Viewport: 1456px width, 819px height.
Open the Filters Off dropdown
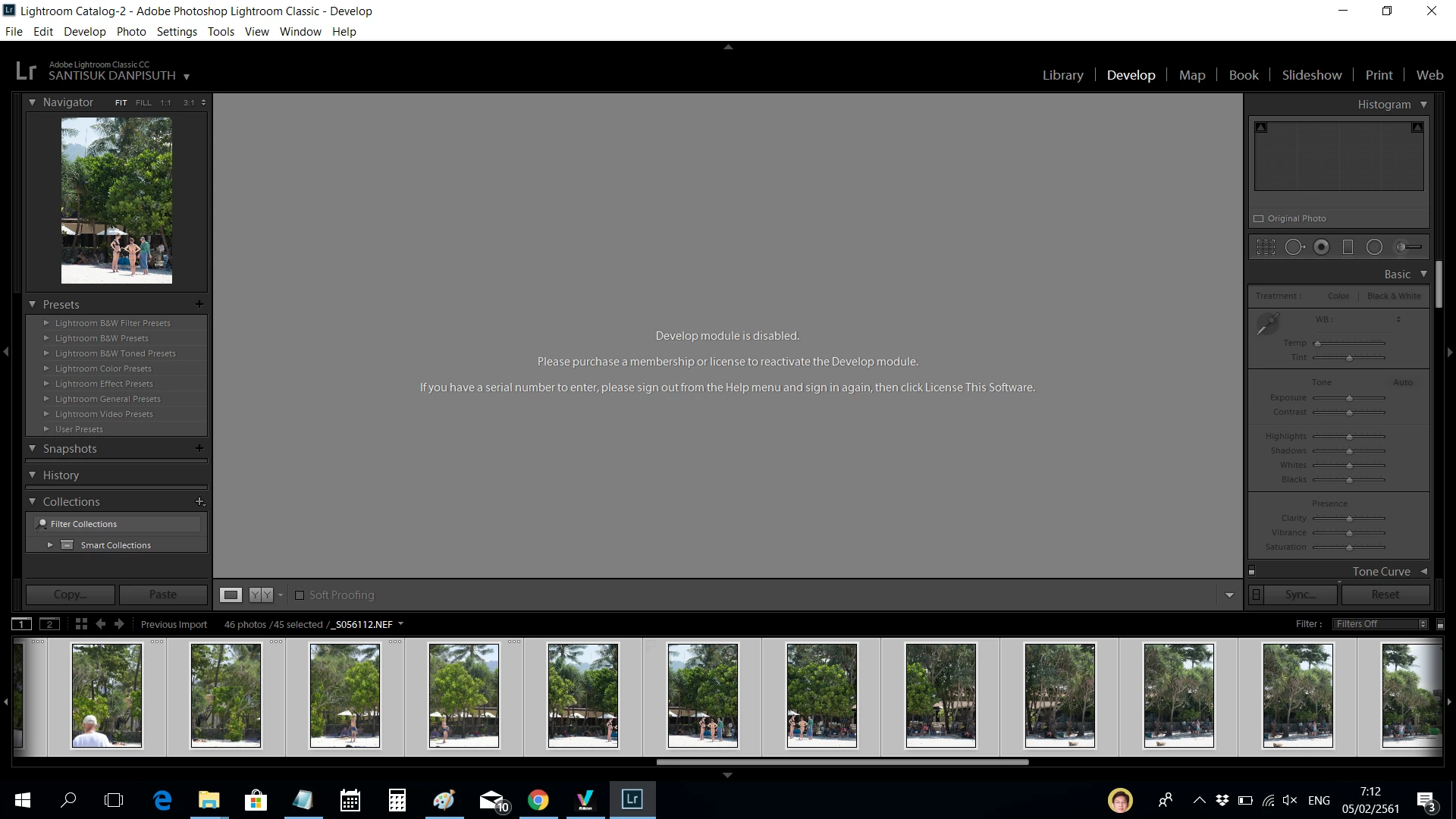[1381, 624]
